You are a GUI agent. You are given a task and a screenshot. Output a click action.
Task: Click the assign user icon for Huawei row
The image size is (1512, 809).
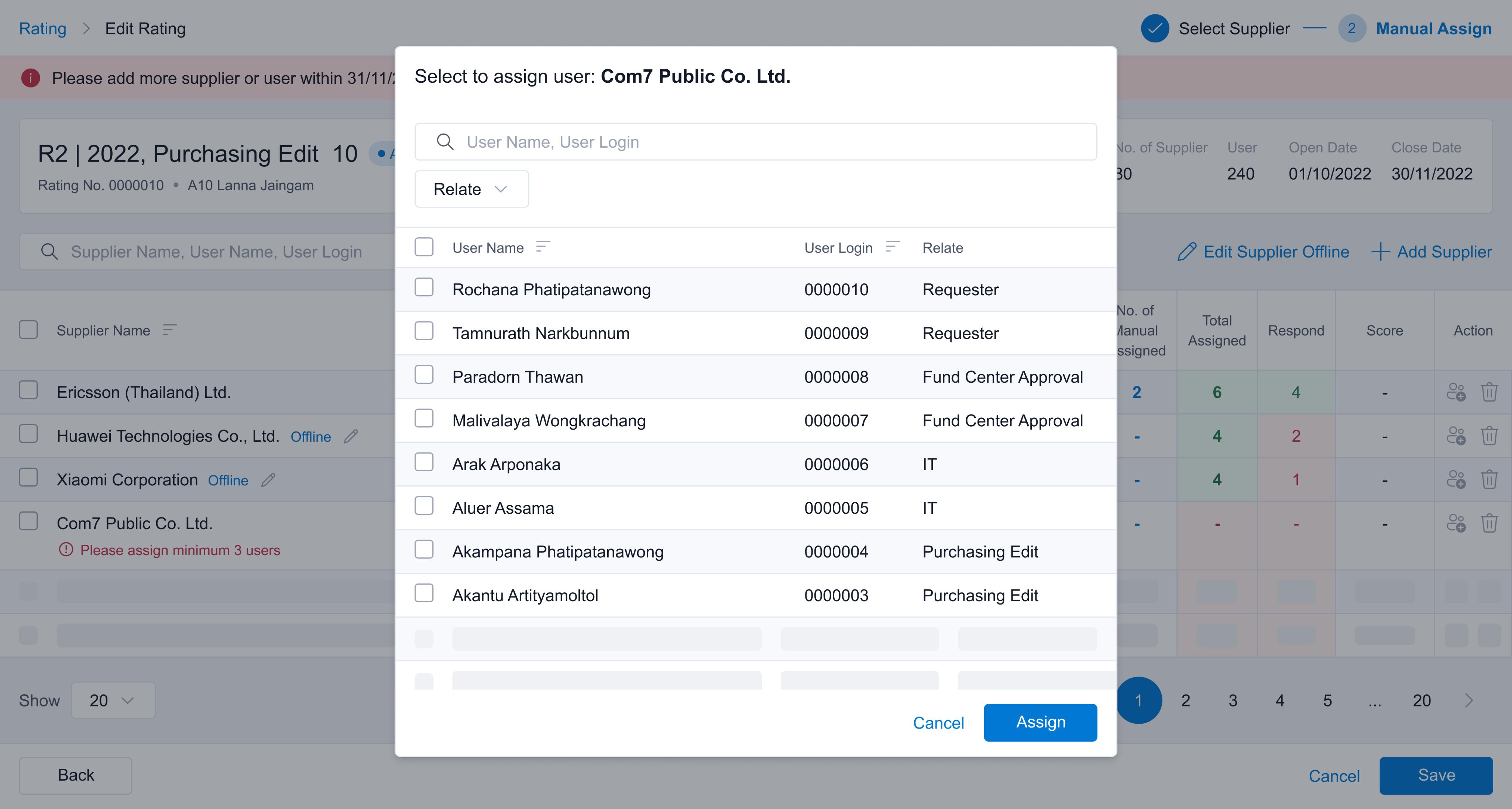[x=1456, y=436]
